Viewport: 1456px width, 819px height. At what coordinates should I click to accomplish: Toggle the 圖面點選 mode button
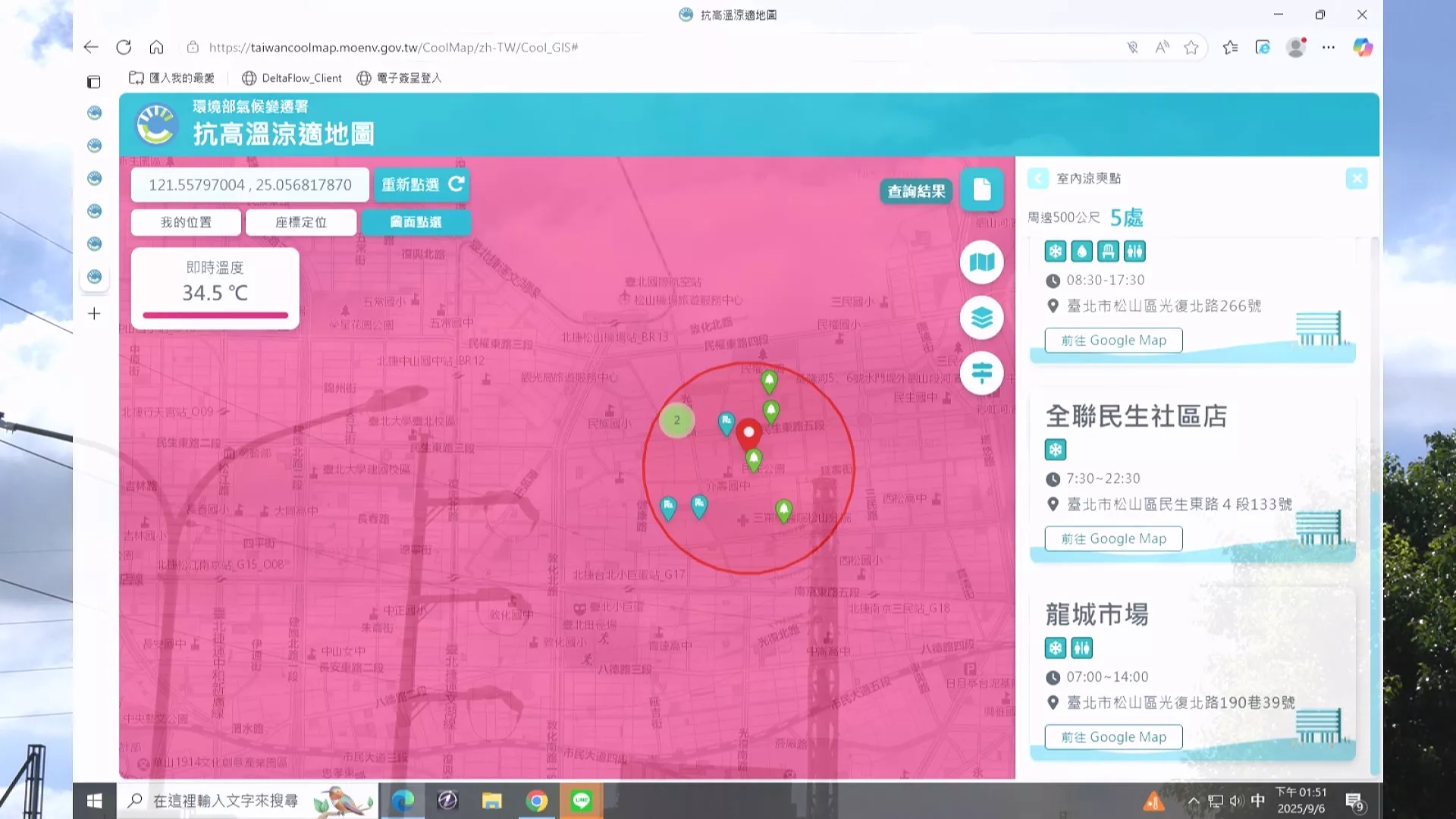(x=416, y=222)
